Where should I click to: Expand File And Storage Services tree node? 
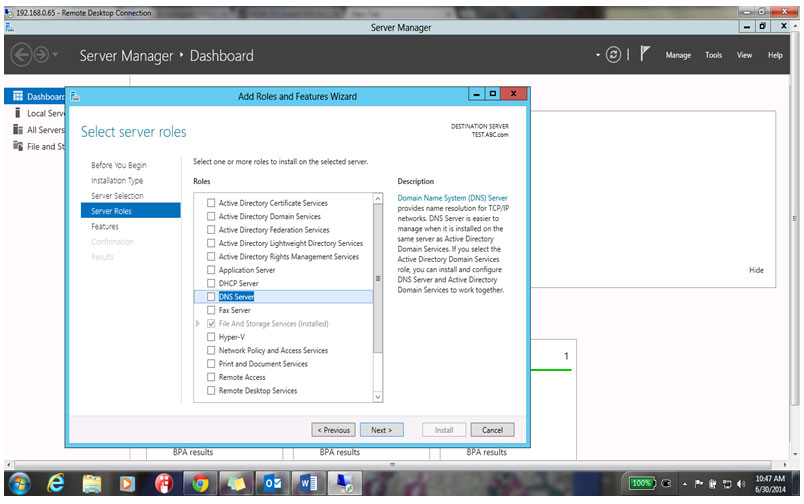click(198, 324)
